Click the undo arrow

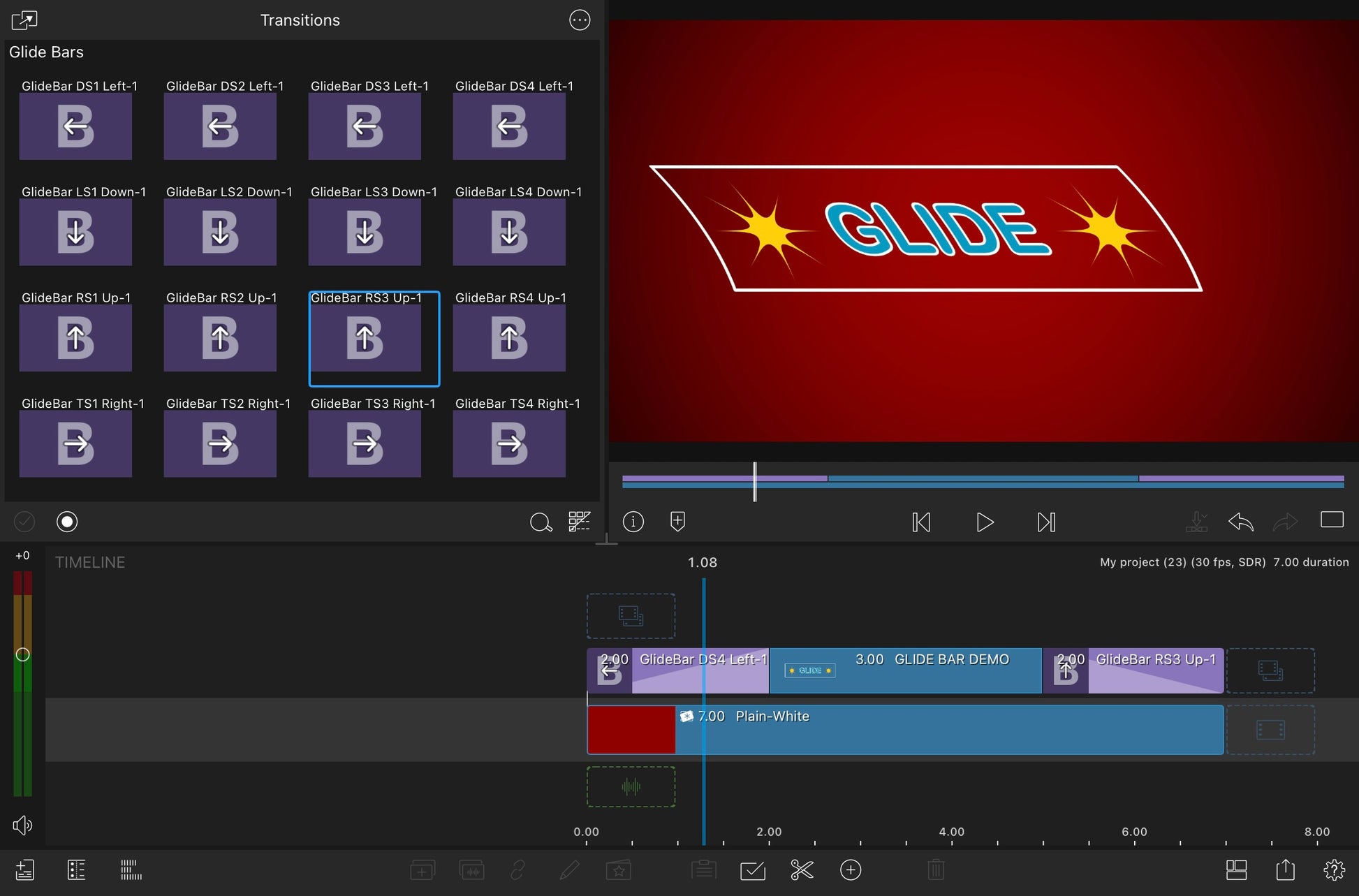(1240, 522)
